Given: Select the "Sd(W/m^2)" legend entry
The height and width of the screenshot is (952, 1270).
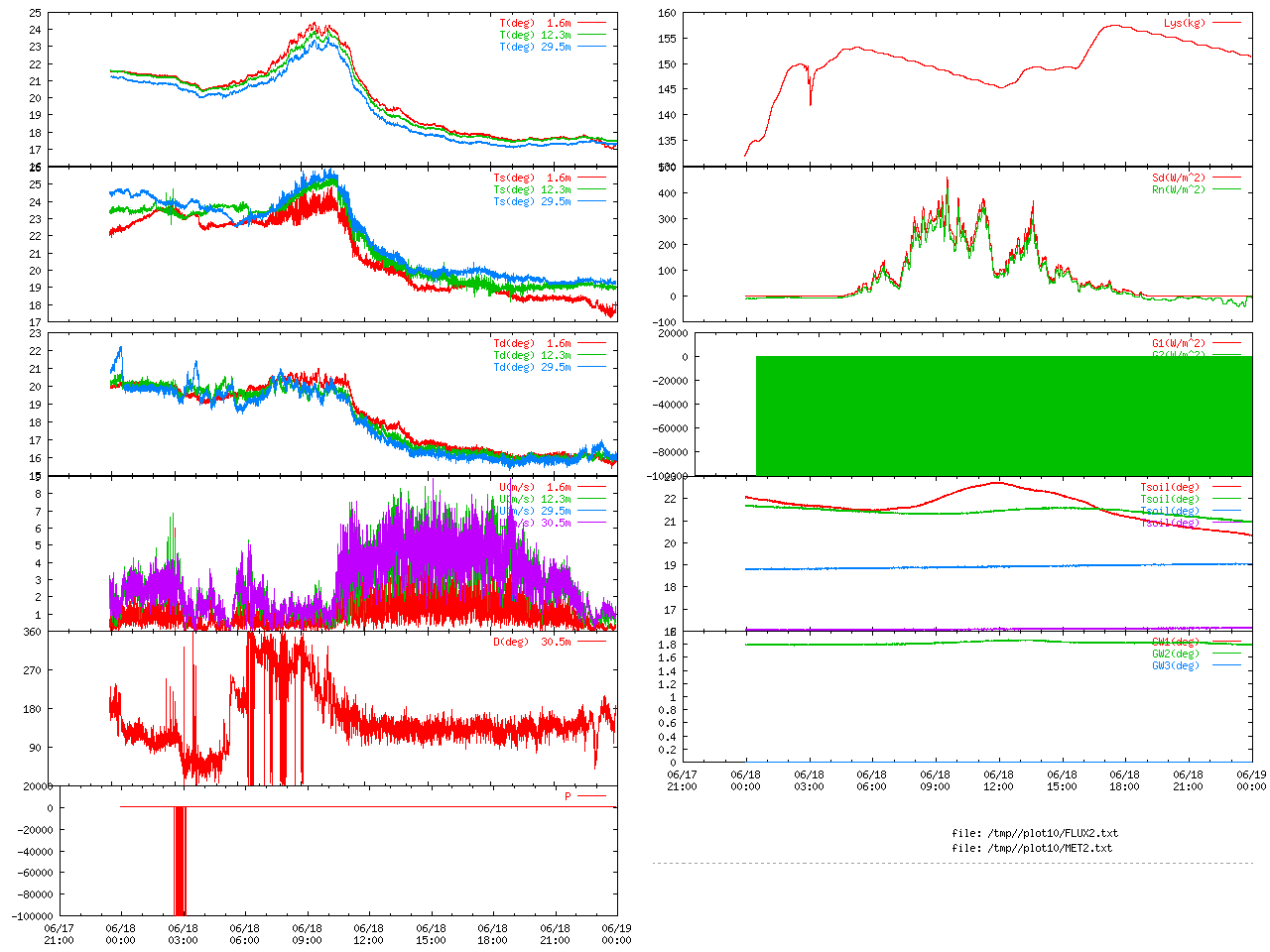Looking at the screenshot, I should click(x=1179, y=178).
